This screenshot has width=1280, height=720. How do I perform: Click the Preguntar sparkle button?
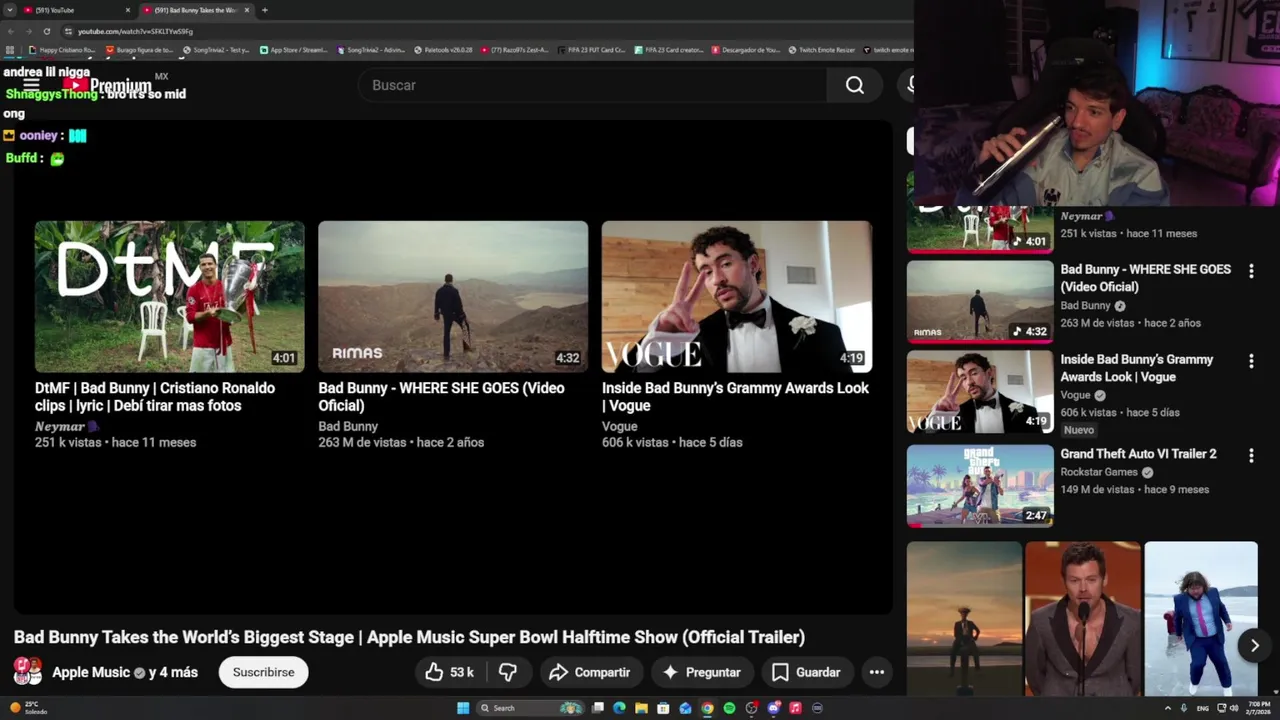coord(702,672)
